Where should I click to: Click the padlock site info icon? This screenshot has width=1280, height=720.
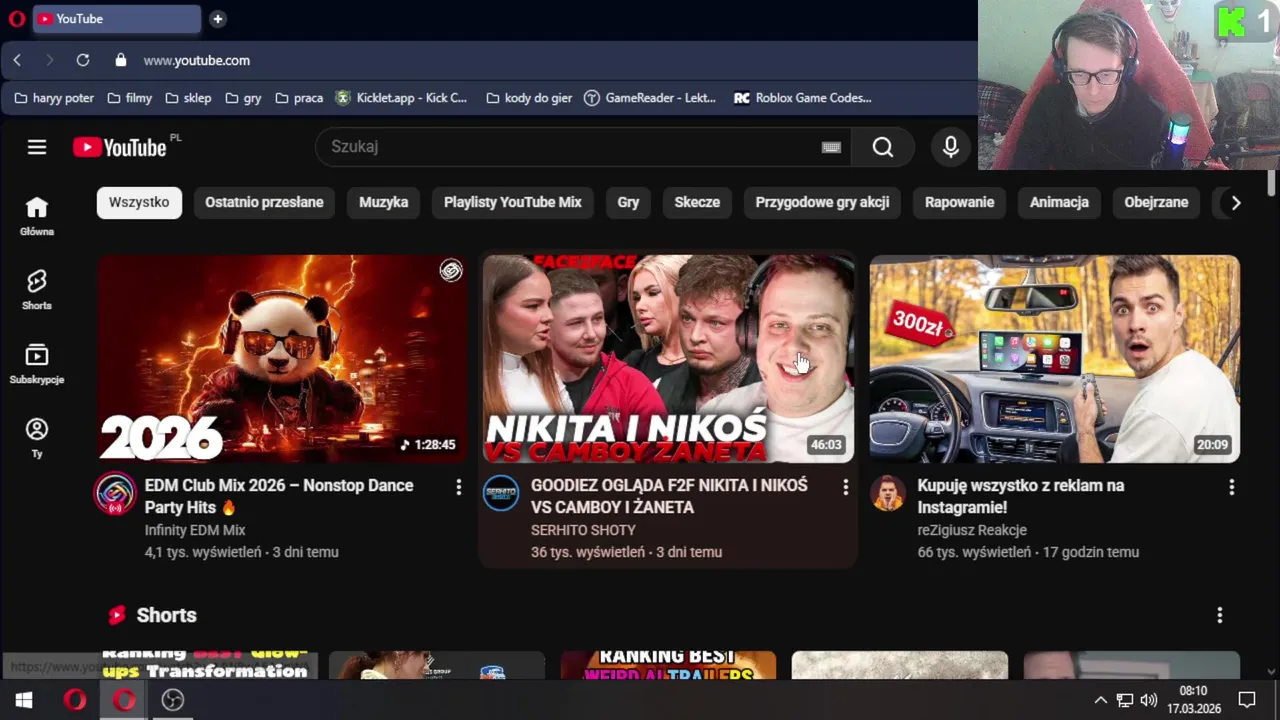coord(121,60)
